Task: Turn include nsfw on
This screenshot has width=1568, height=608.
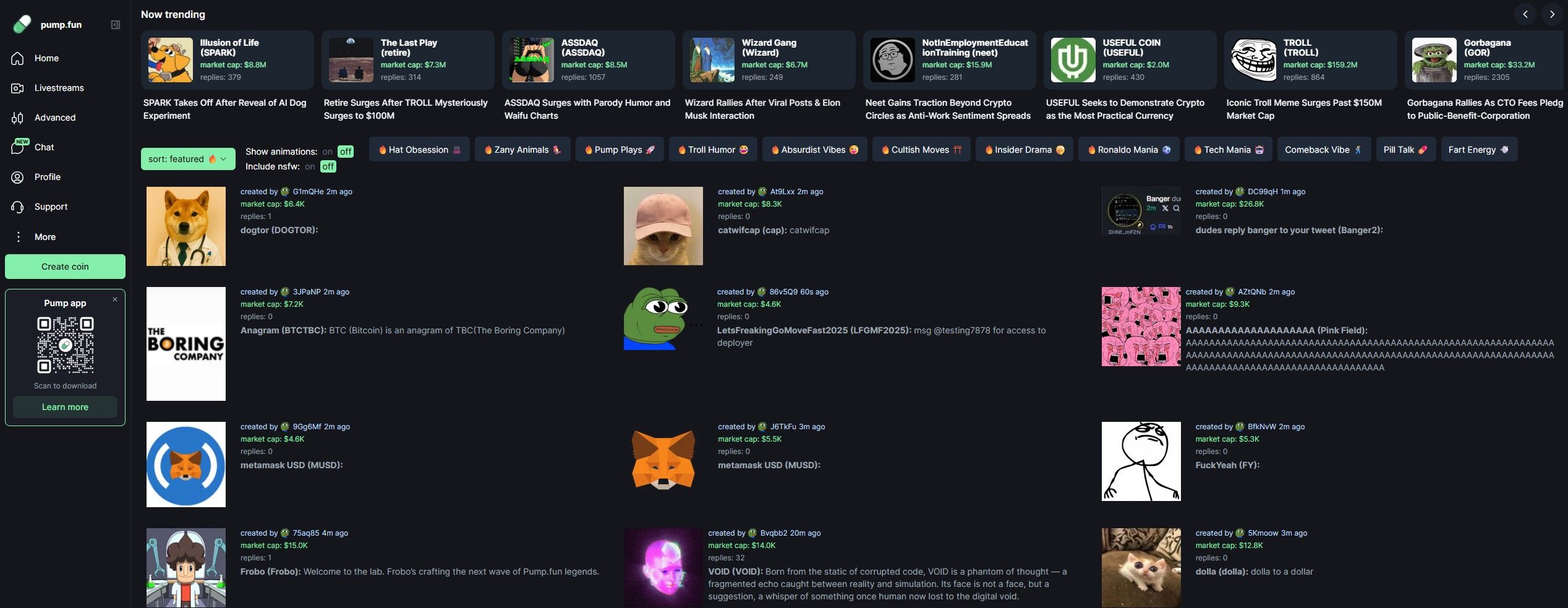Action: [310, 166]
